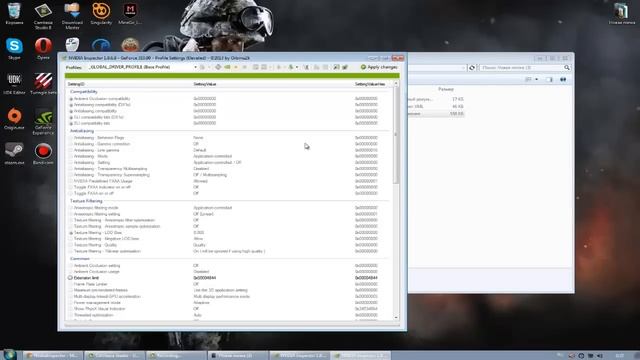Open Bandicam desktop shortcut

(x=43, y=154)
